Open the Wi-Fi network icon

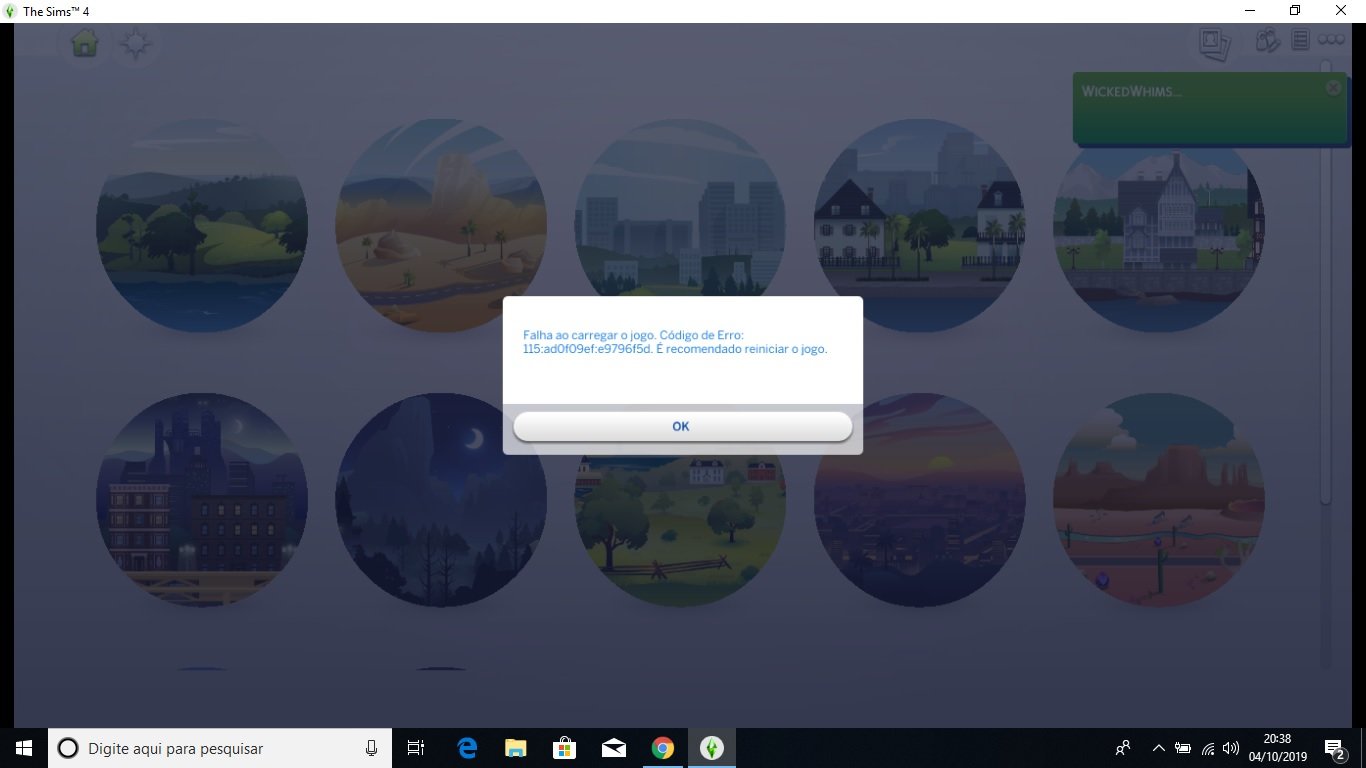coord(1208,748)
